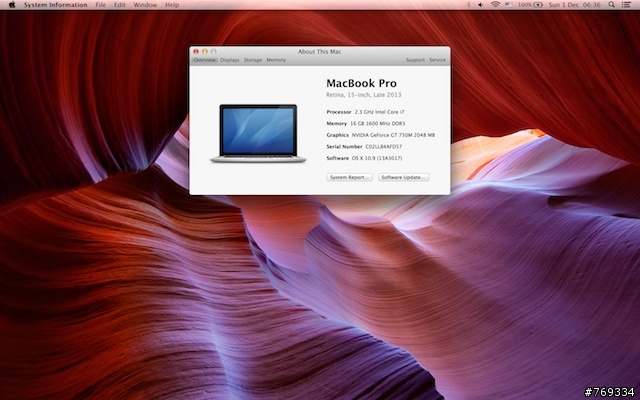Click the Bluetooth status icon
This screenshot has height=400, width=640.
469,5
